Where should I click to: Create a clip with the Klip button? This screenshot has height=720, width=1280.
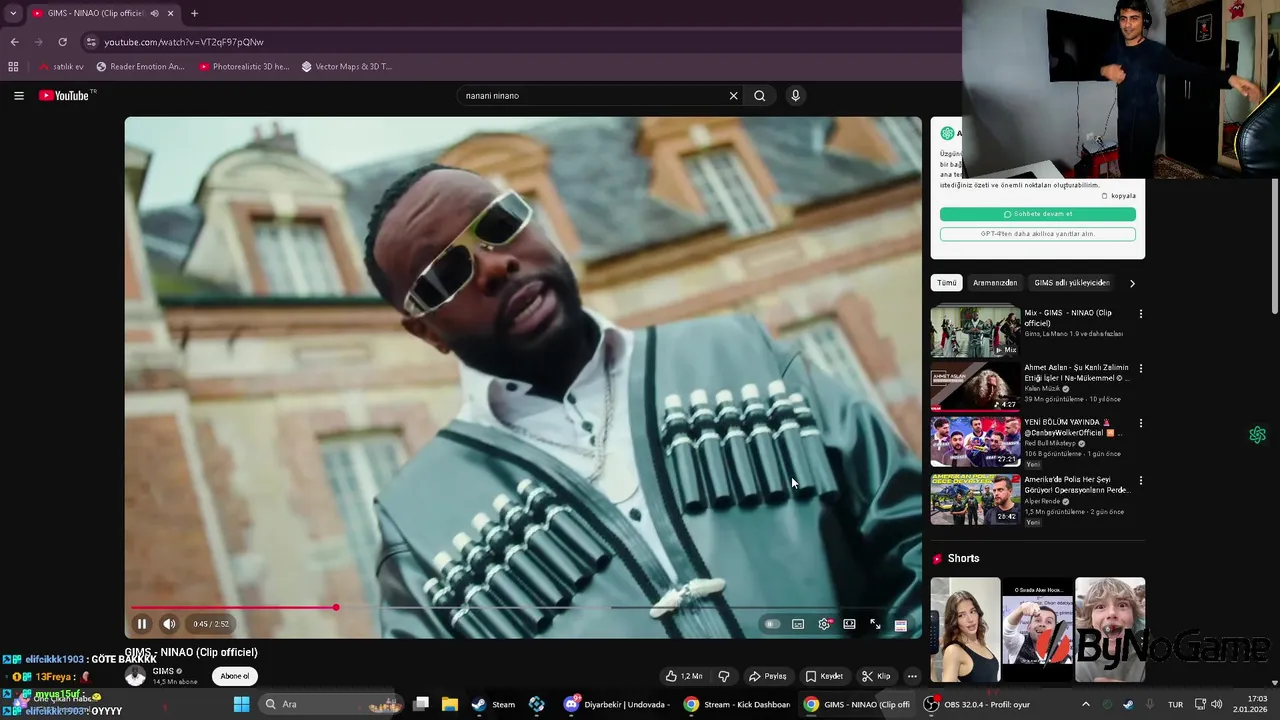[876, 676]
